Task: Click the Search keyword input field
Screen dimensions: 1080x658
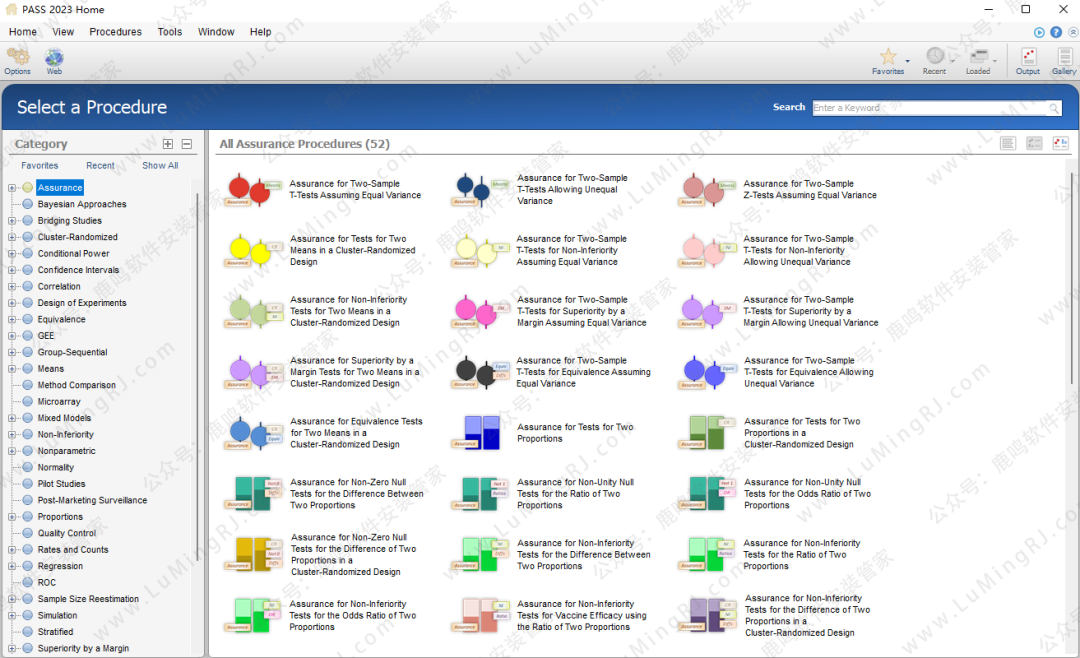Action: click(x=930, y=108)
